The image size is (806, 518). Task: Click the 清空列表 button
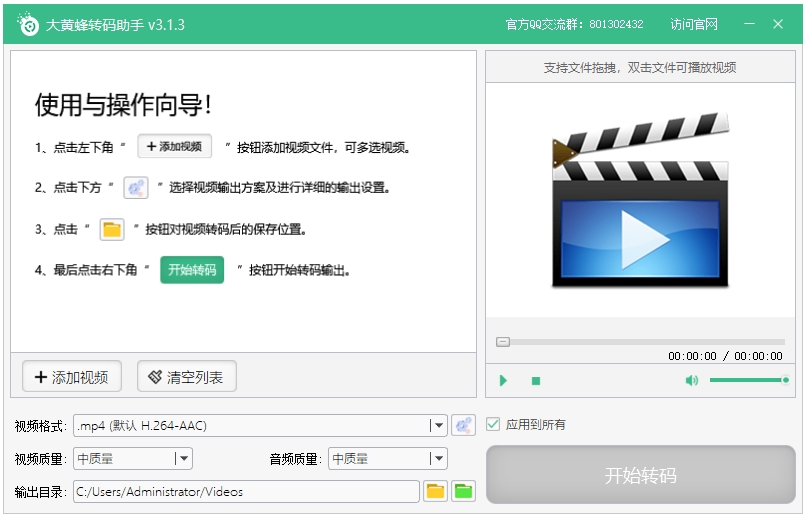pos(187,377)
